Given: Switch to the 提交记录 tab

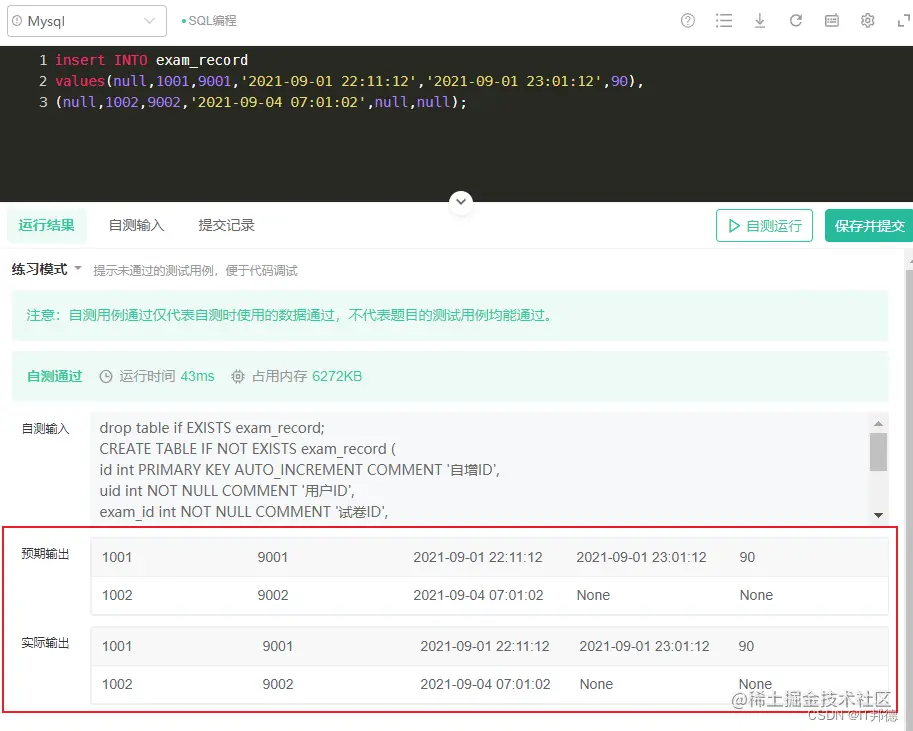Looking at the screenshot, I should pyautogui.click(x=227, y=225).
